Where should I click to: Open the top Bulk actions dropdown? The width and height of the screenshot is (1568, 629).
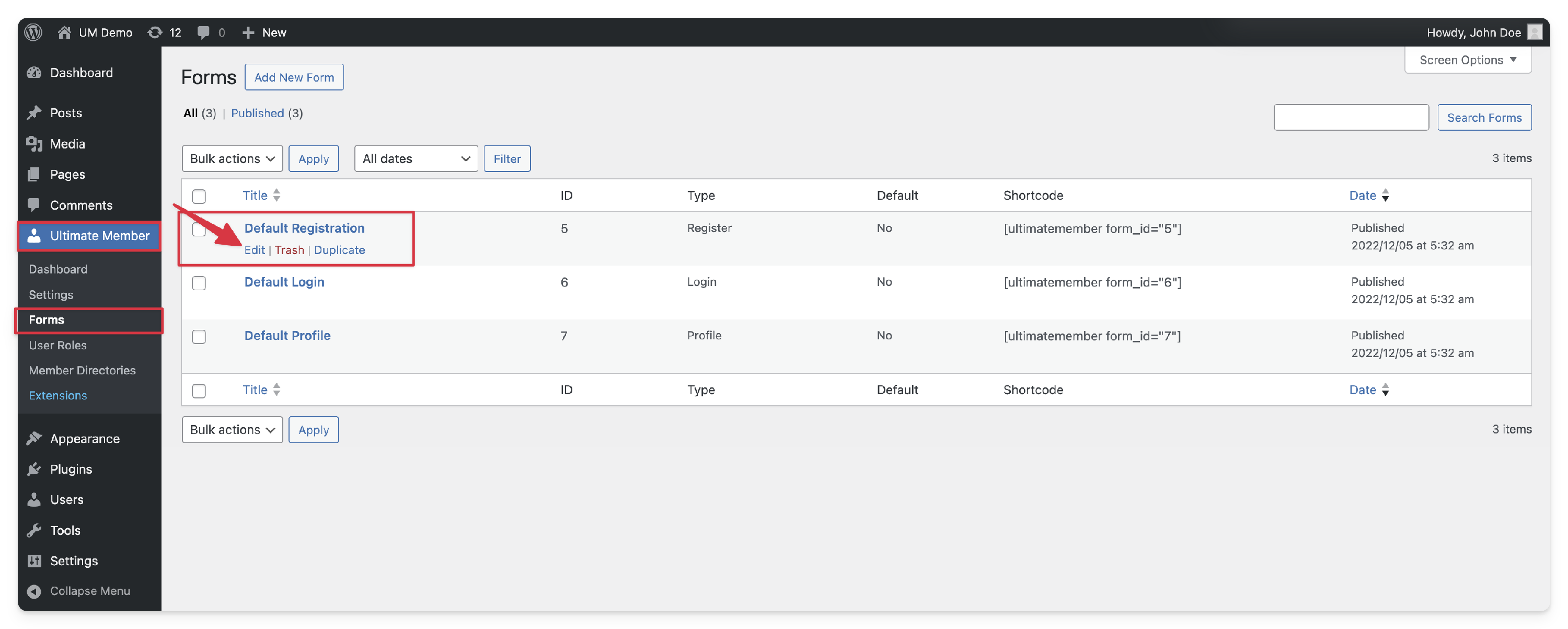click(232, 159)
